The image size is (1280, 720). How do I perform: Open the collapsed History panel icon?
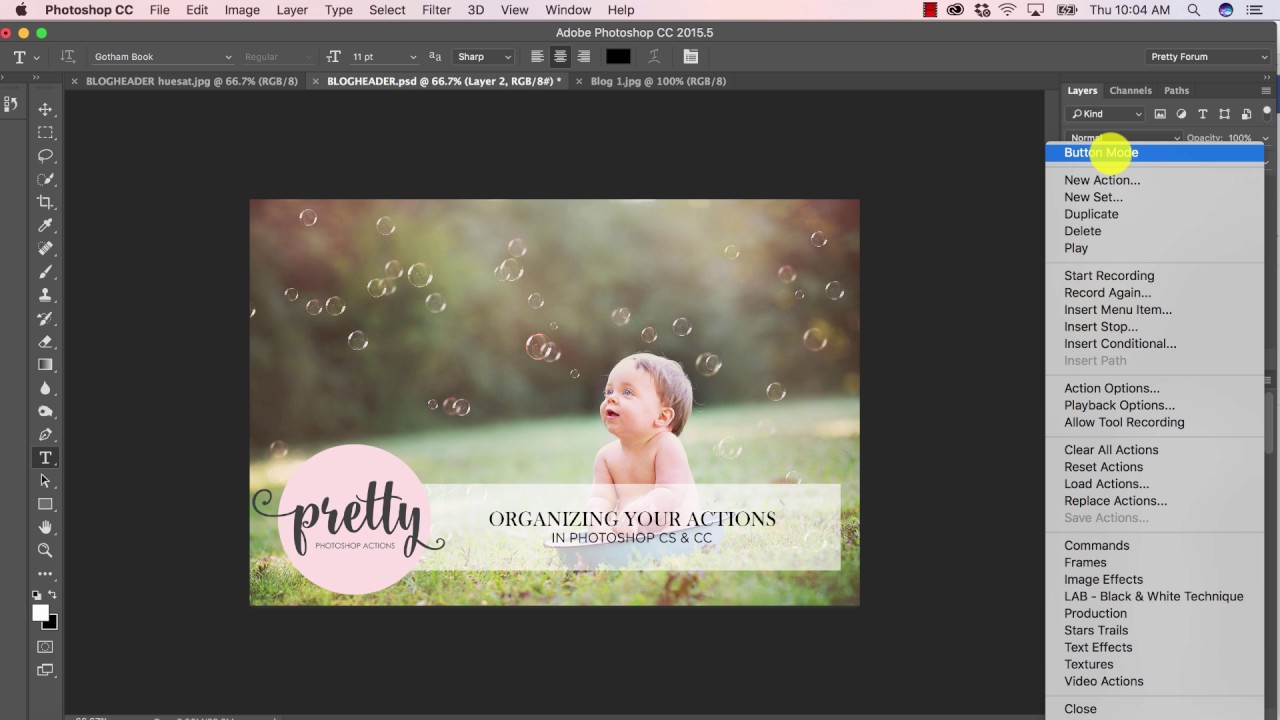point(12,103)
